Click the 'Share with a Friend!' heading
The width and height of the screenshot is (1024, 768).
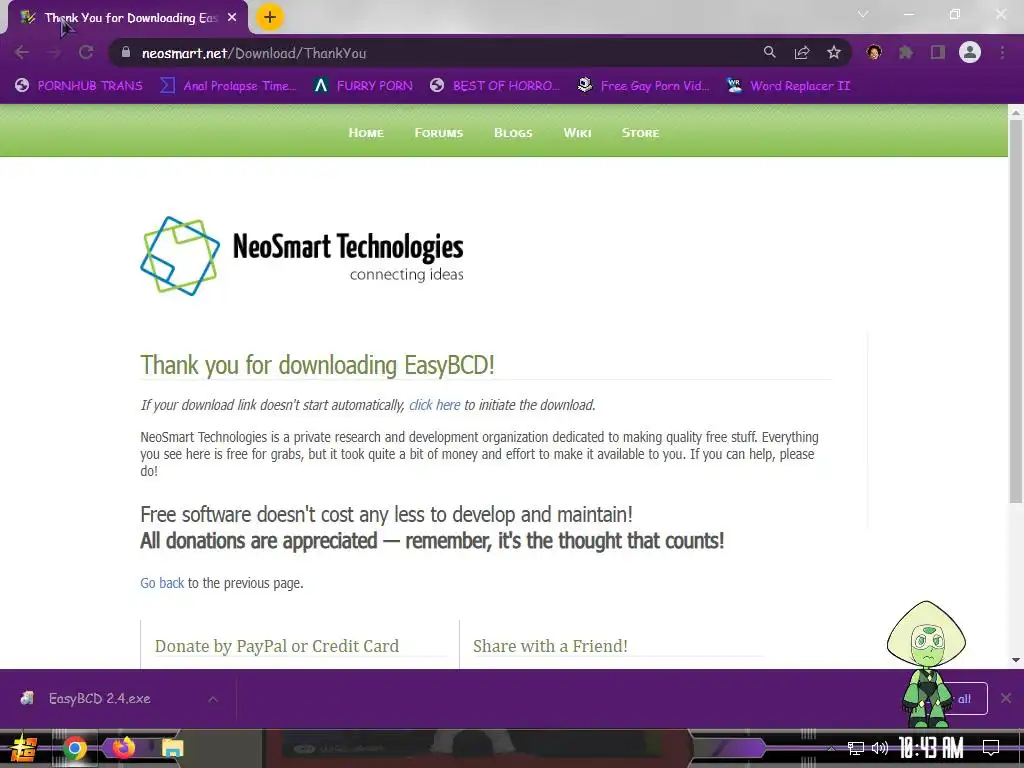pyautogui.click(x=550, y=646)
